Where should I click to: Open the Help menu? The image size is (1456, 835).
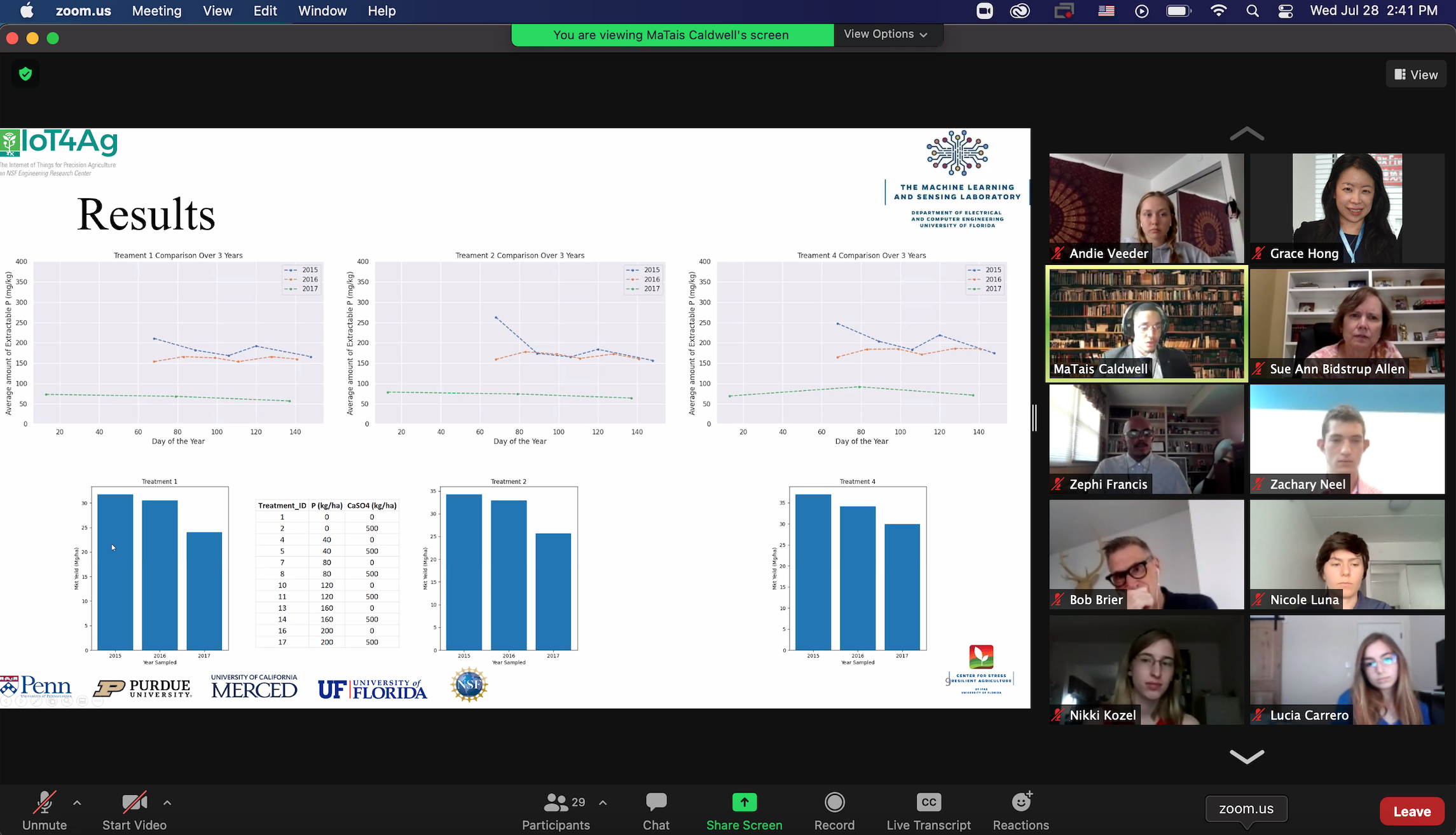[381, 11]
